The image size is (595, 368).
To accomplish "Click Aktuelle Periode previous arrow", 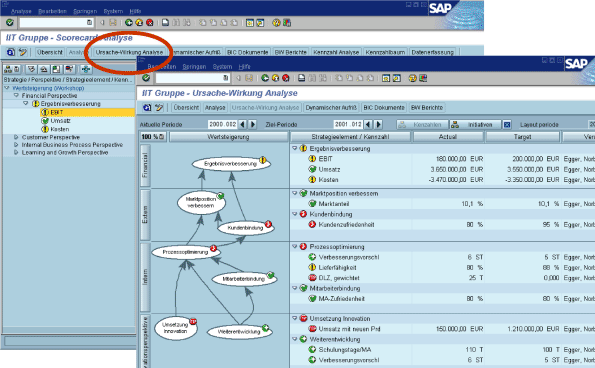I will click(x=242, y=124).
